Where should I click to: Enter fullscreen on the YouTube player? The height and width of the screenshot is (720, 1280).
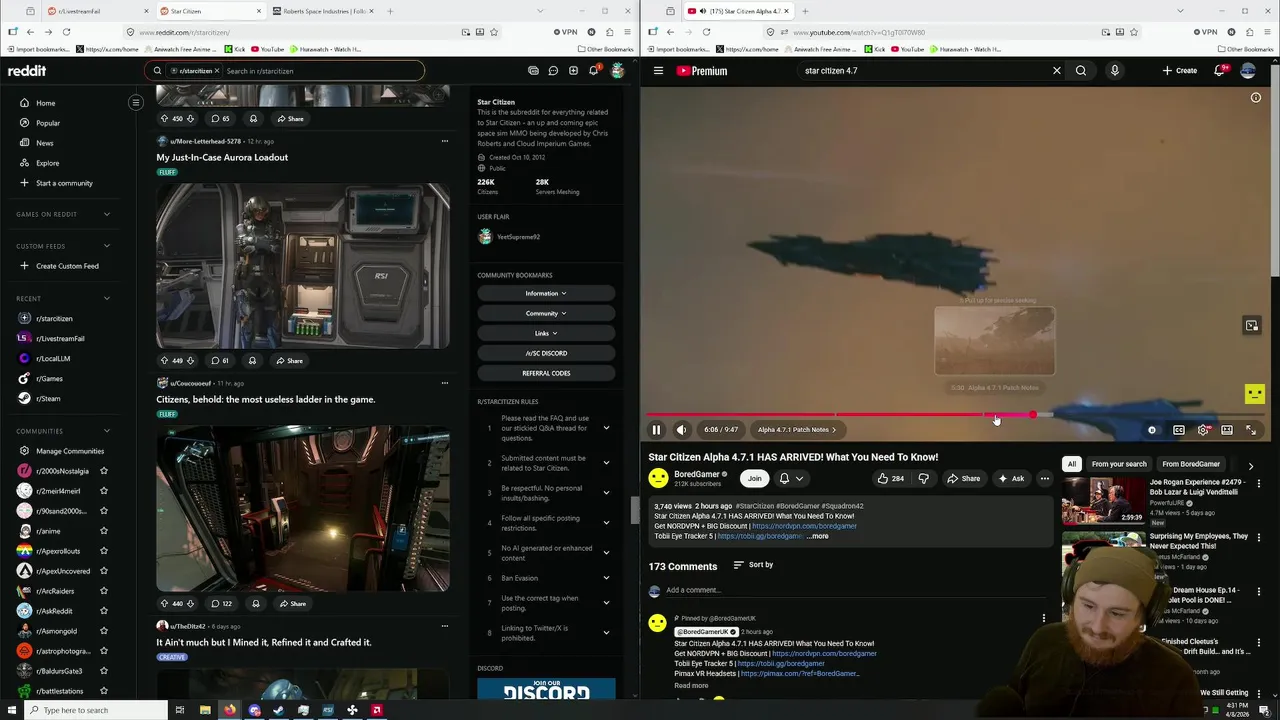1251,430
